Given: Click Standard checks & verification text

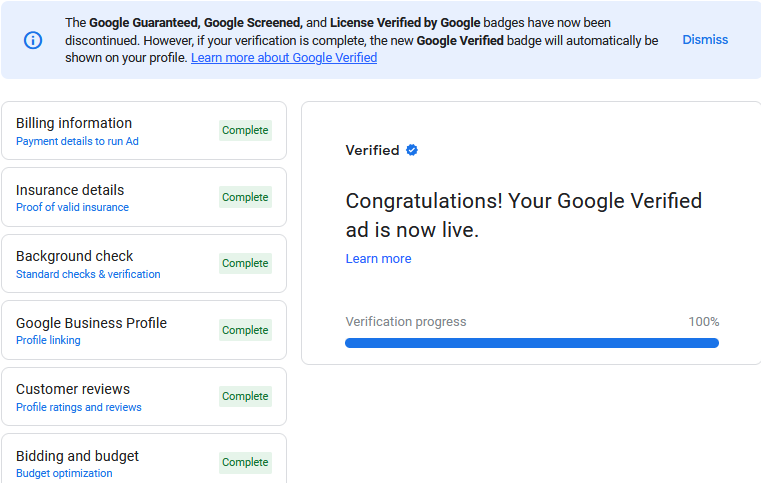Looking at the screenshot, I should point(88,274).
